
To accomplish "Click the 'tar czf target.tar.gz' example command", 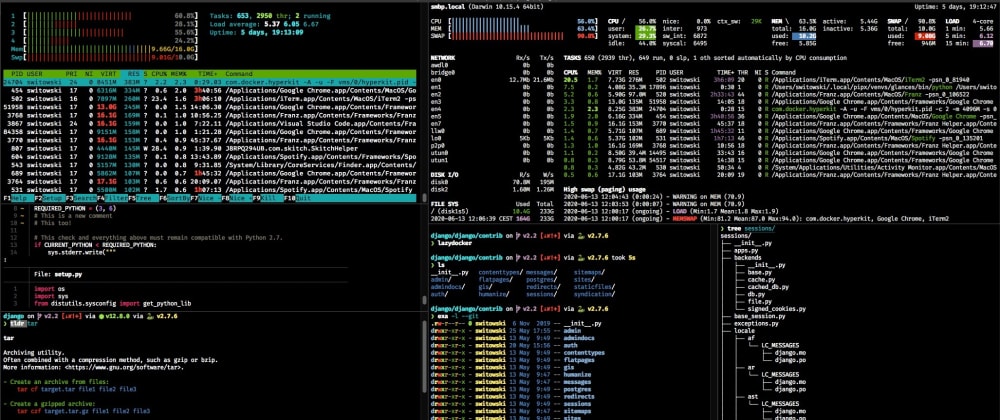I will [x=84, y=412].
